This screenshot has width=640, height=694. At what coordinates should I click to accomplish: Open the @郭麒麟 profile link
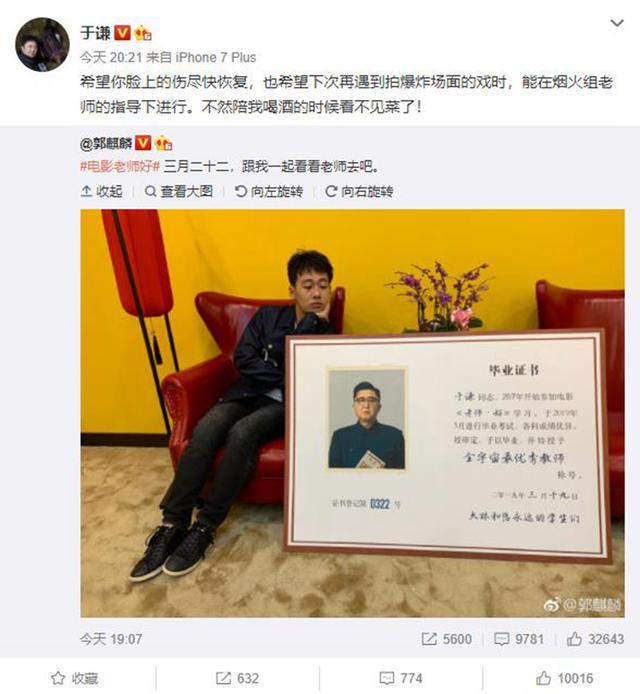pyautogui.click(x=106, y=143)
